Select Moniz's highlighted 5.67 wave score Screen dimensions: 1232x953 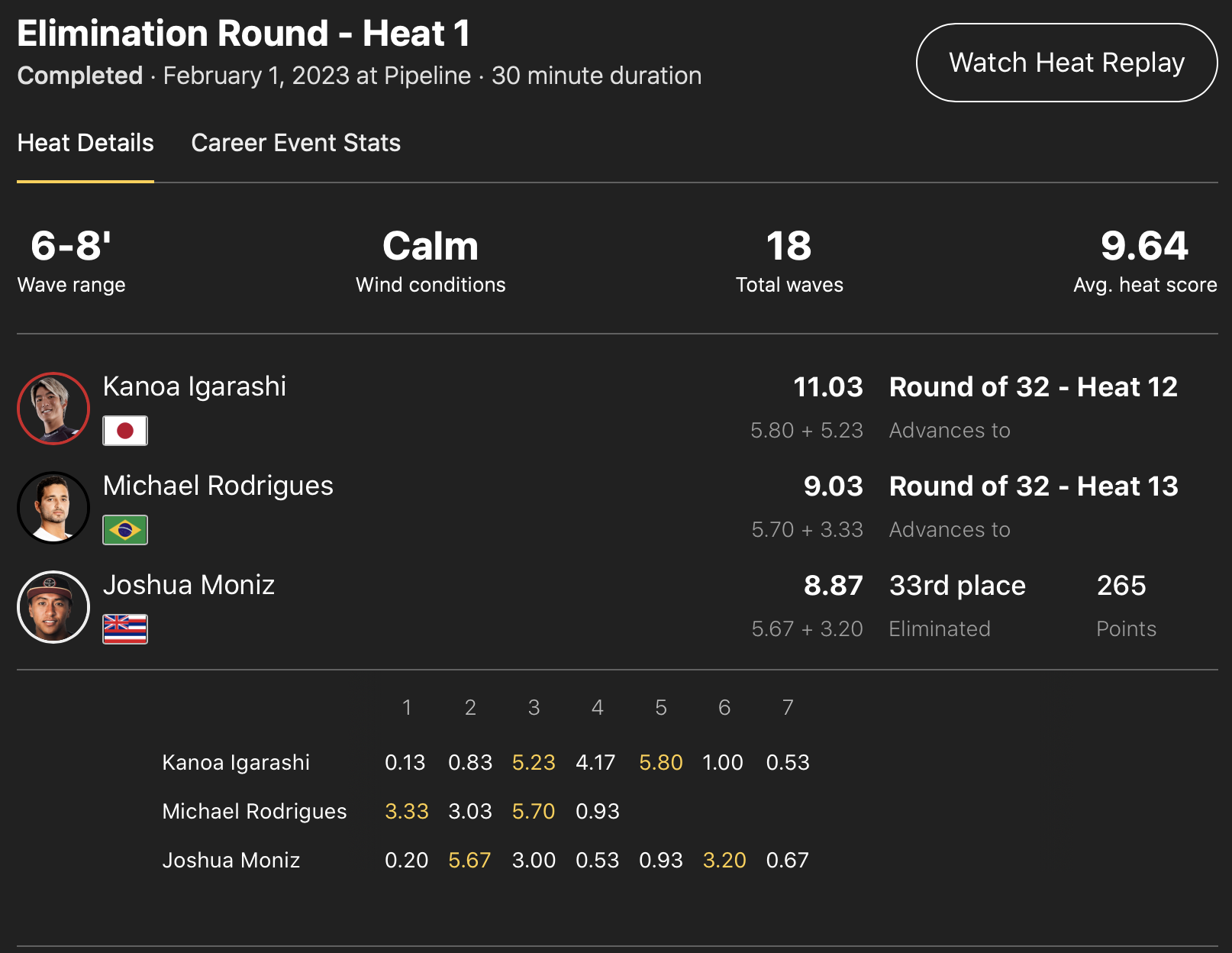[469, 860]
